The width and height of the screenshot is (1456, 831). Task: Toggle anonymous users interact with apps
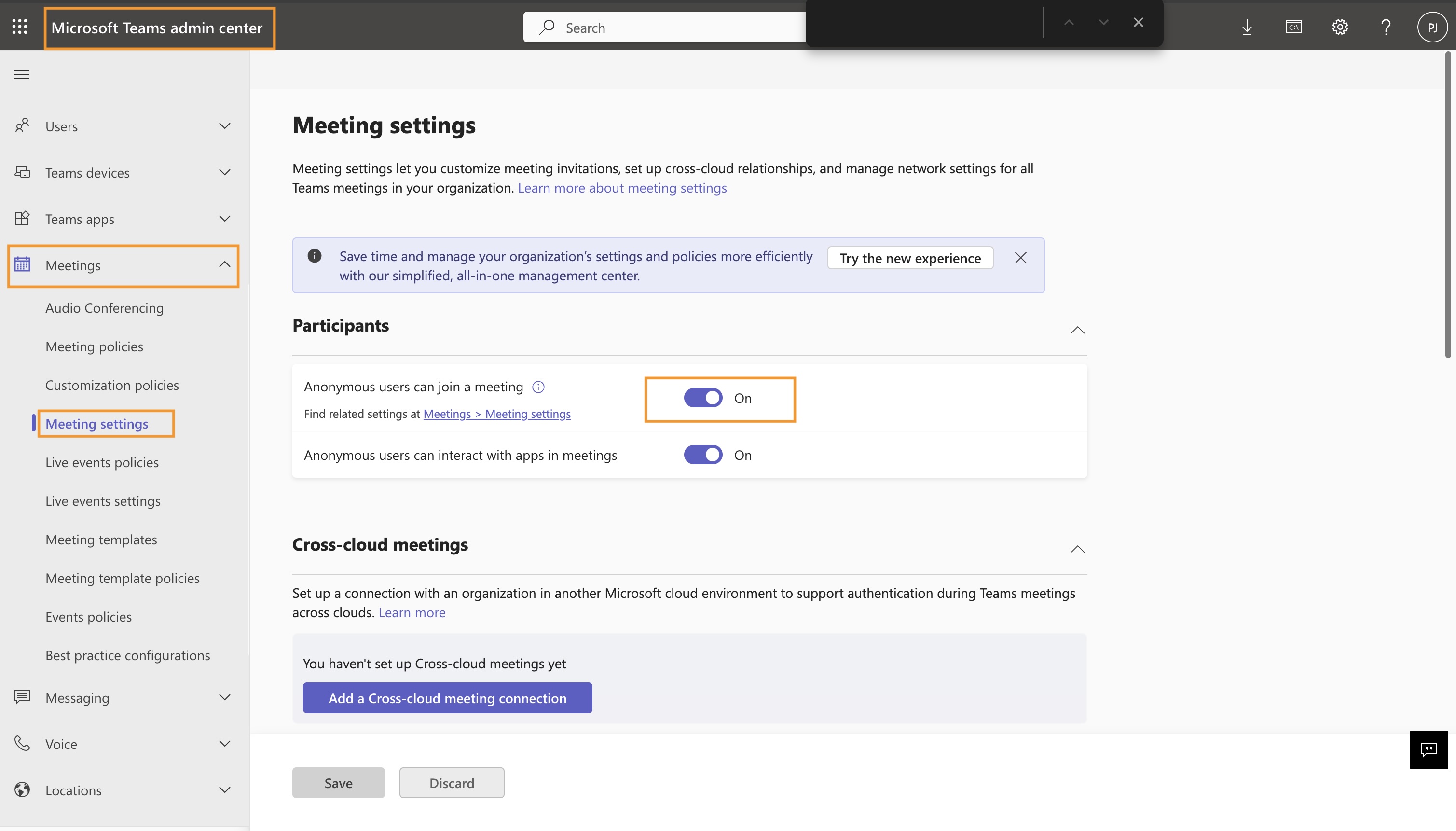click(x=703, y=455)
